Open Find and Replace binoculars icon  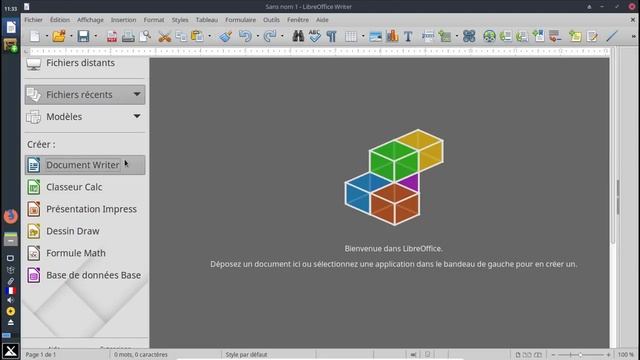pyautogui.click(x=298, y=36)
